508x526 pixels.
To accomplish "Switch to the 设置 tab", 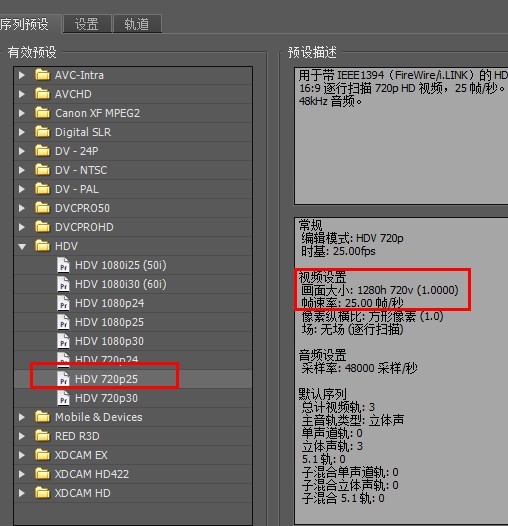I will (87, 24).
